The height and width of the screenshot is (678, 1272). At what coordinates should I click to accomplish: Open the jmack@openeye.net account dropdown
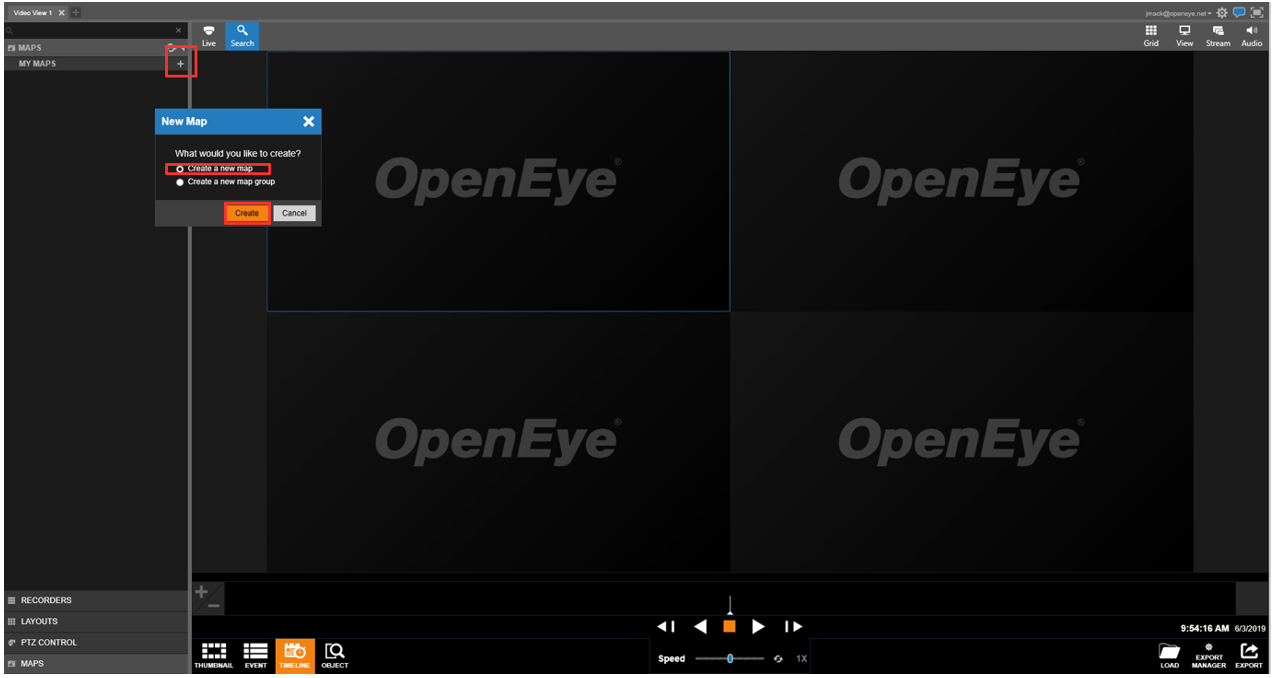click(1179, 13)
